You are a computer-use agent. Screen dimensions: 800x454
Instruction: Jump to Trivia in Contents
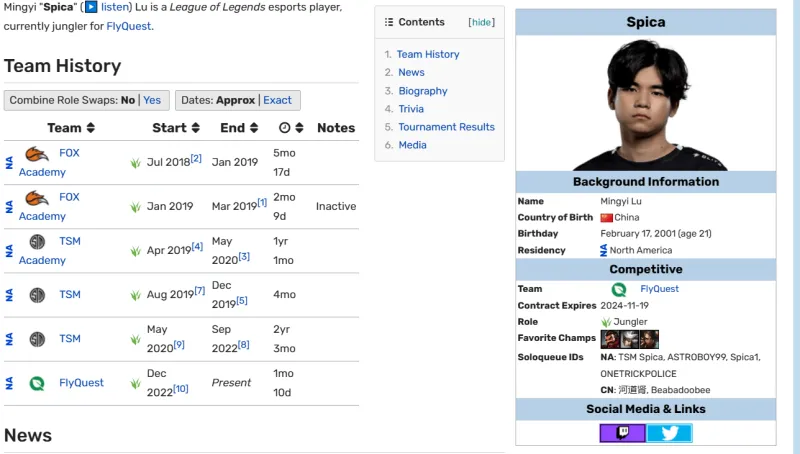pyautogui.click(x=411, y=109)
